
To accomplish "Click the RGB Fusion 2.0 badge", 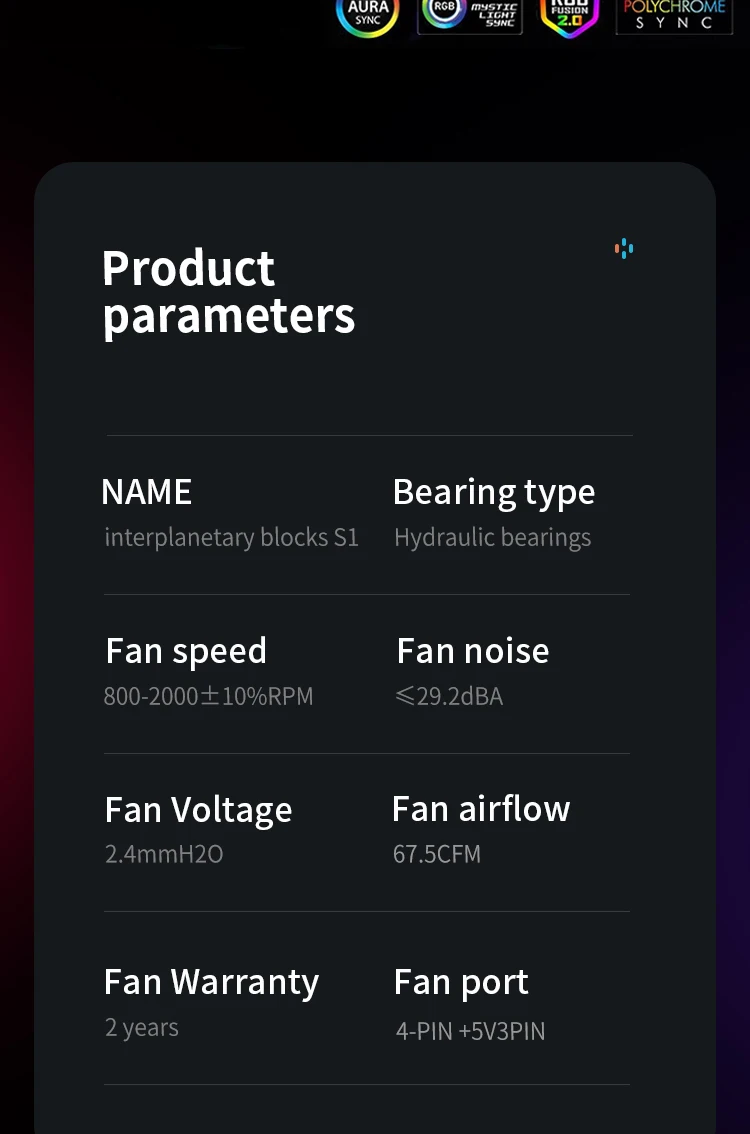I will coord(569,17).
